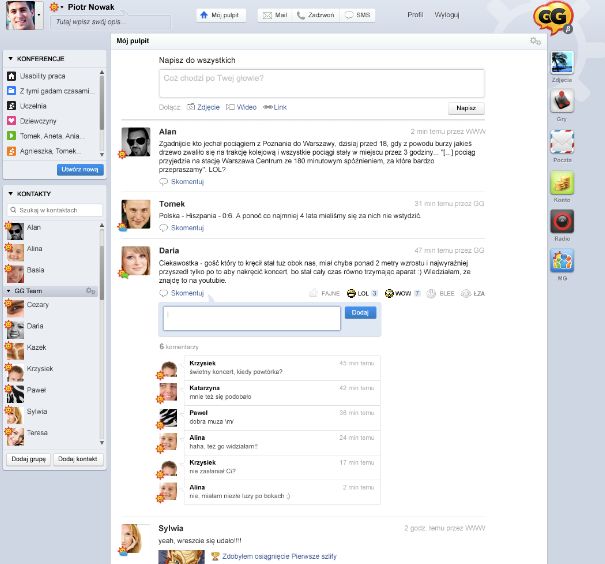This screenshot has height=564, width=605.
Task: Go to Mój pulpit home tab
Action: click(221, 15)
